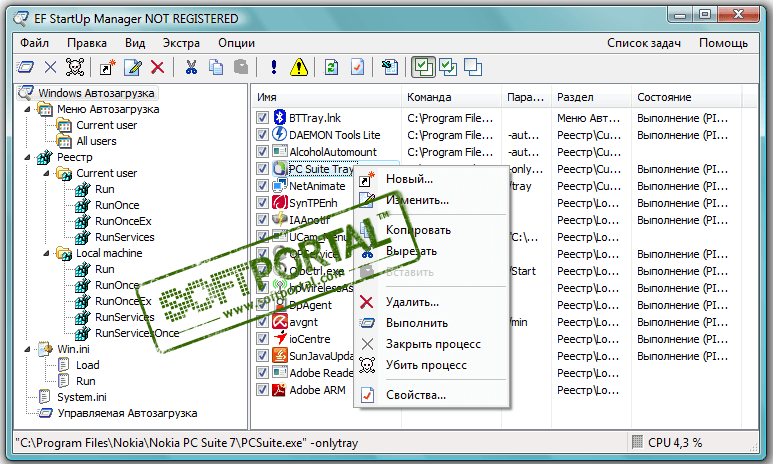Screen dimensions: 773x464
Task: Sort by the Имя column header
Action: [327, 97]
